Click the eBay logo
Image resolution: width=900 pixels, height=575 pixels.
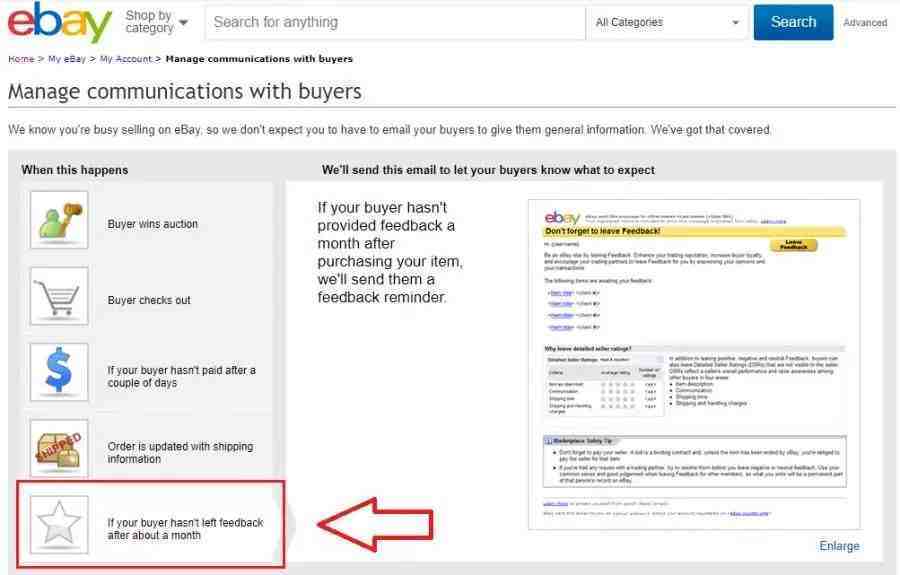59,23
